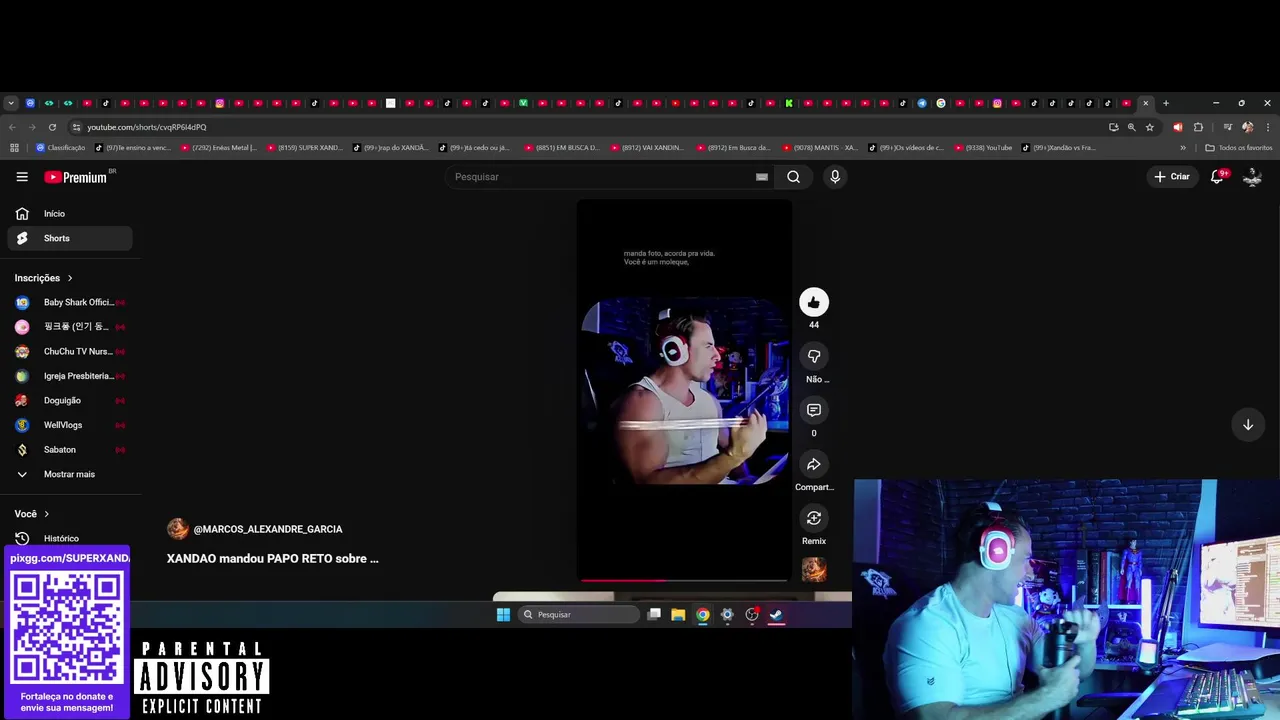1280x720 pixels.
Task: Start voice search with microphone
Action: (835, 177)
